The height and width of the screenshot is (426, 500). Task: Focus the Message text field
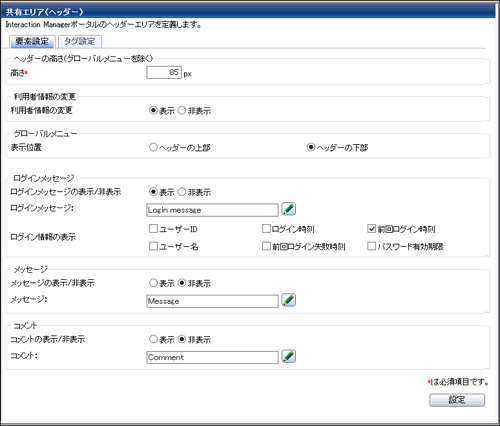click(212, 301)
